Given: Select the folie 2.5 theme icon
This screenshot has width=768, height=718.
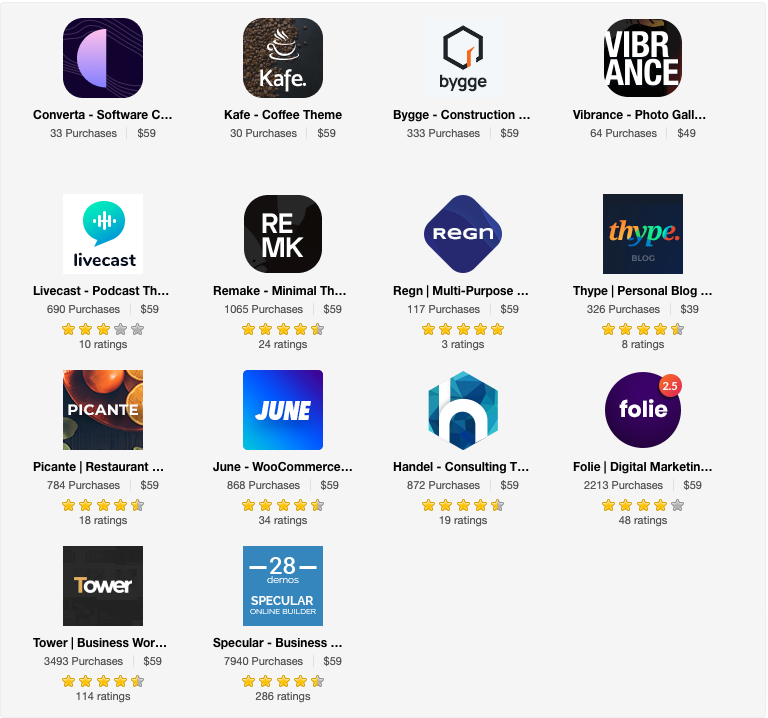Looking at the screenshot, I should [643, 410].
